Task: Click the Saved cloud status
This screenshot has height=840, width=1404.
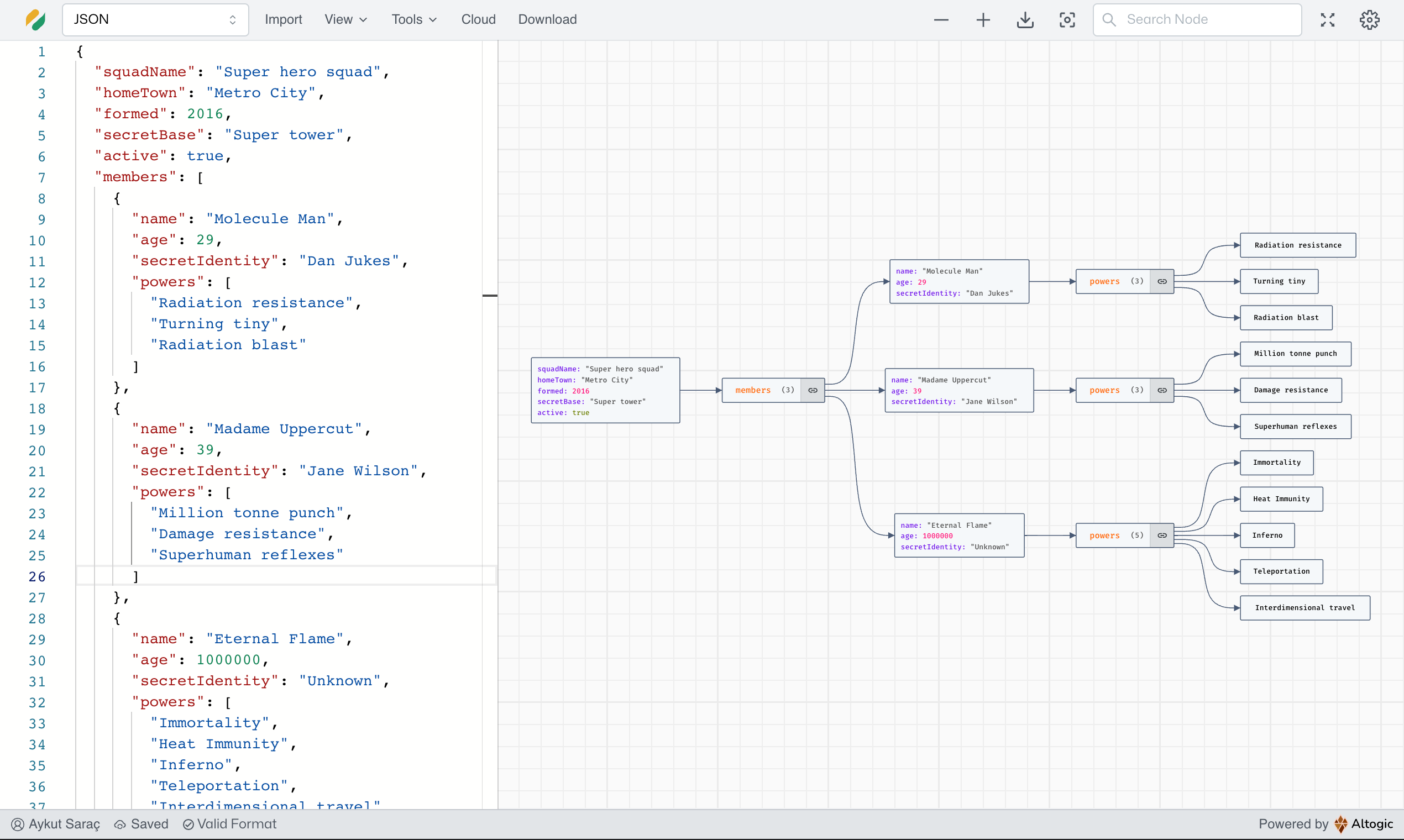Action: point(142,823)
